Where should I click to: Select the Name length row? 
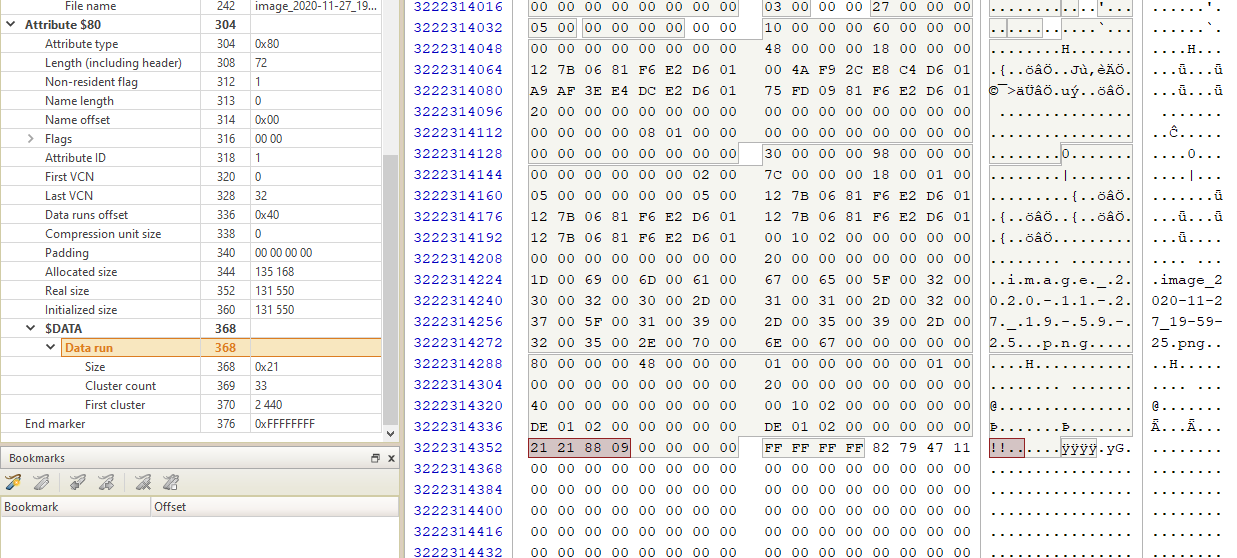pos(191,101)
